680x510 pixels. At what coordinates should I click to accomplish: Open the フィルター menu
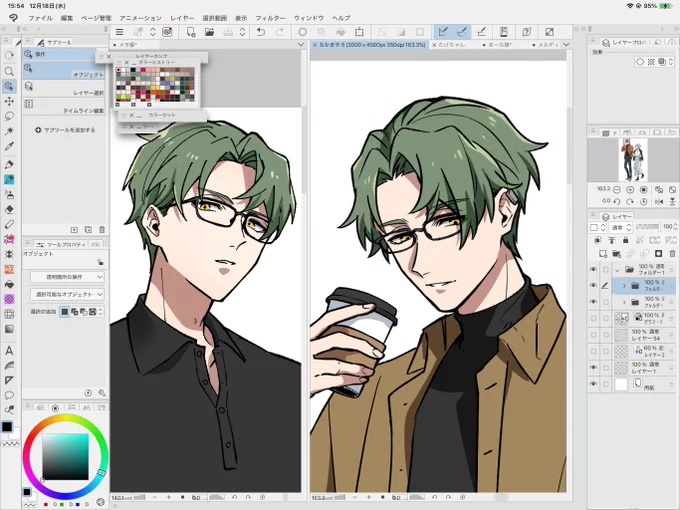[x=270, y=18]
